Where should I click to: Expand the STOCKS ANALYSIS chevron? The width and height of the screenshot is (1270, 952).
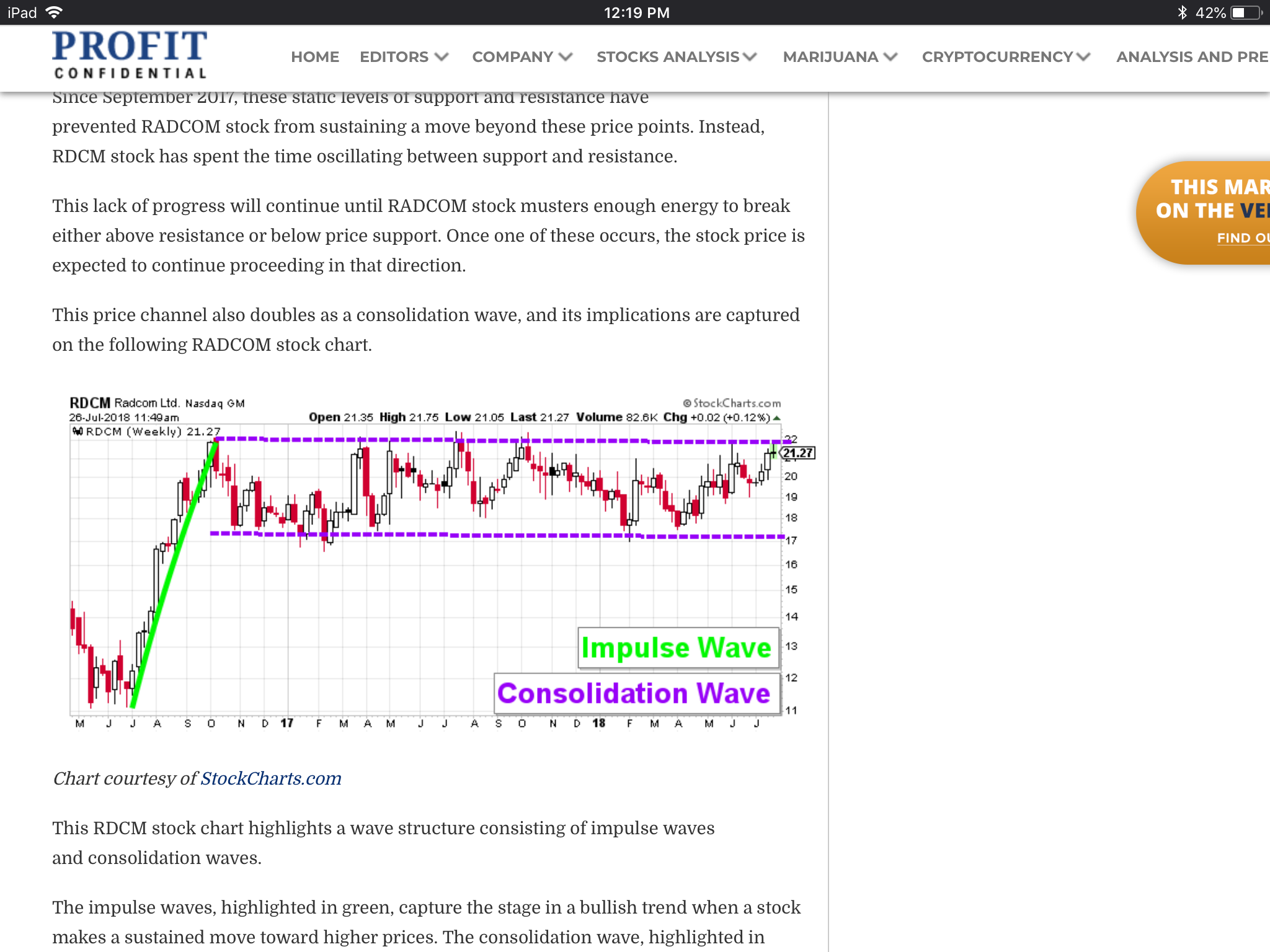click(x=750, y=57)
